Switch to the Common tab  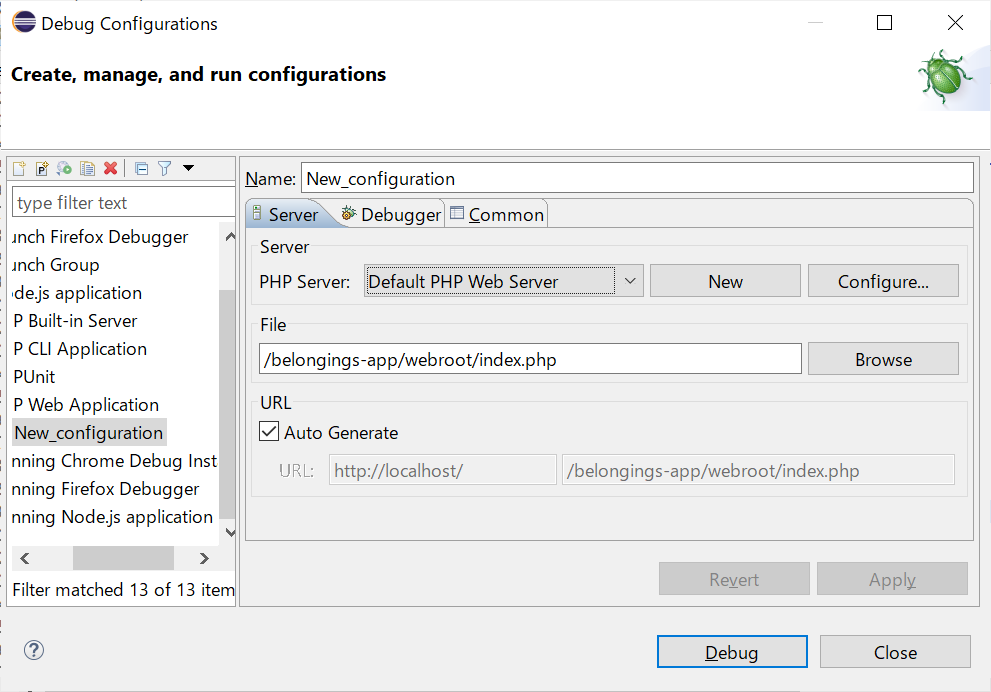497,214
